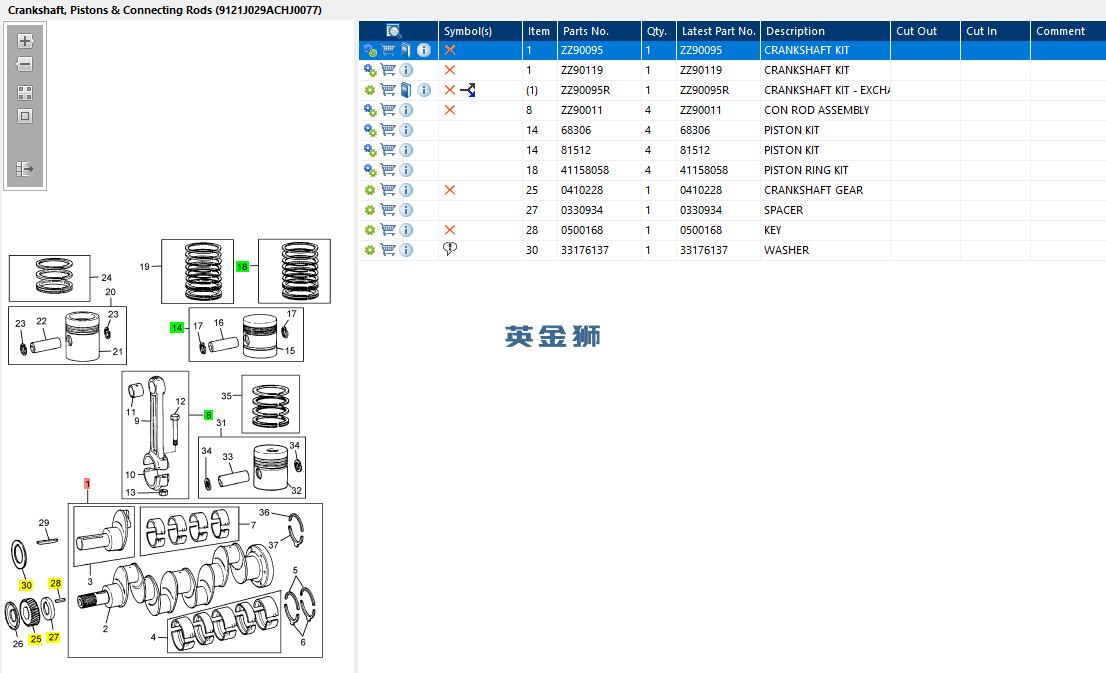Click the book icon on ZZ90095R row
1106x673 pixels.
[406, 90]
